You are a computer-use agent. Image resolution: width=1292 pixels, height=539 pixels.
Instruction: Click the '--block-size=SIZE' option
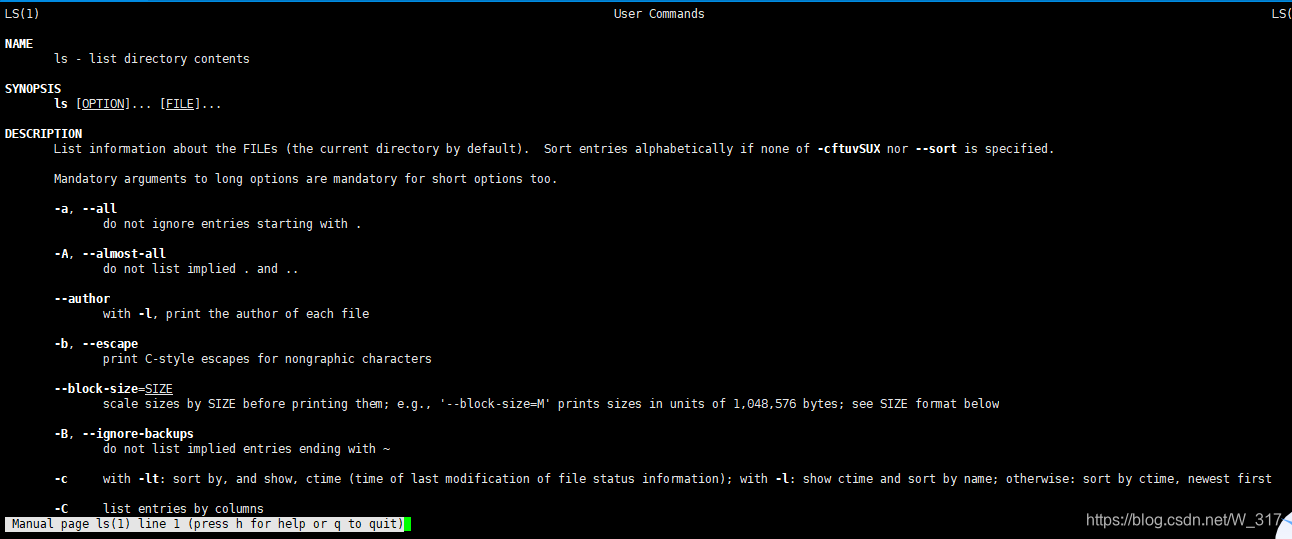click(114, 389)
